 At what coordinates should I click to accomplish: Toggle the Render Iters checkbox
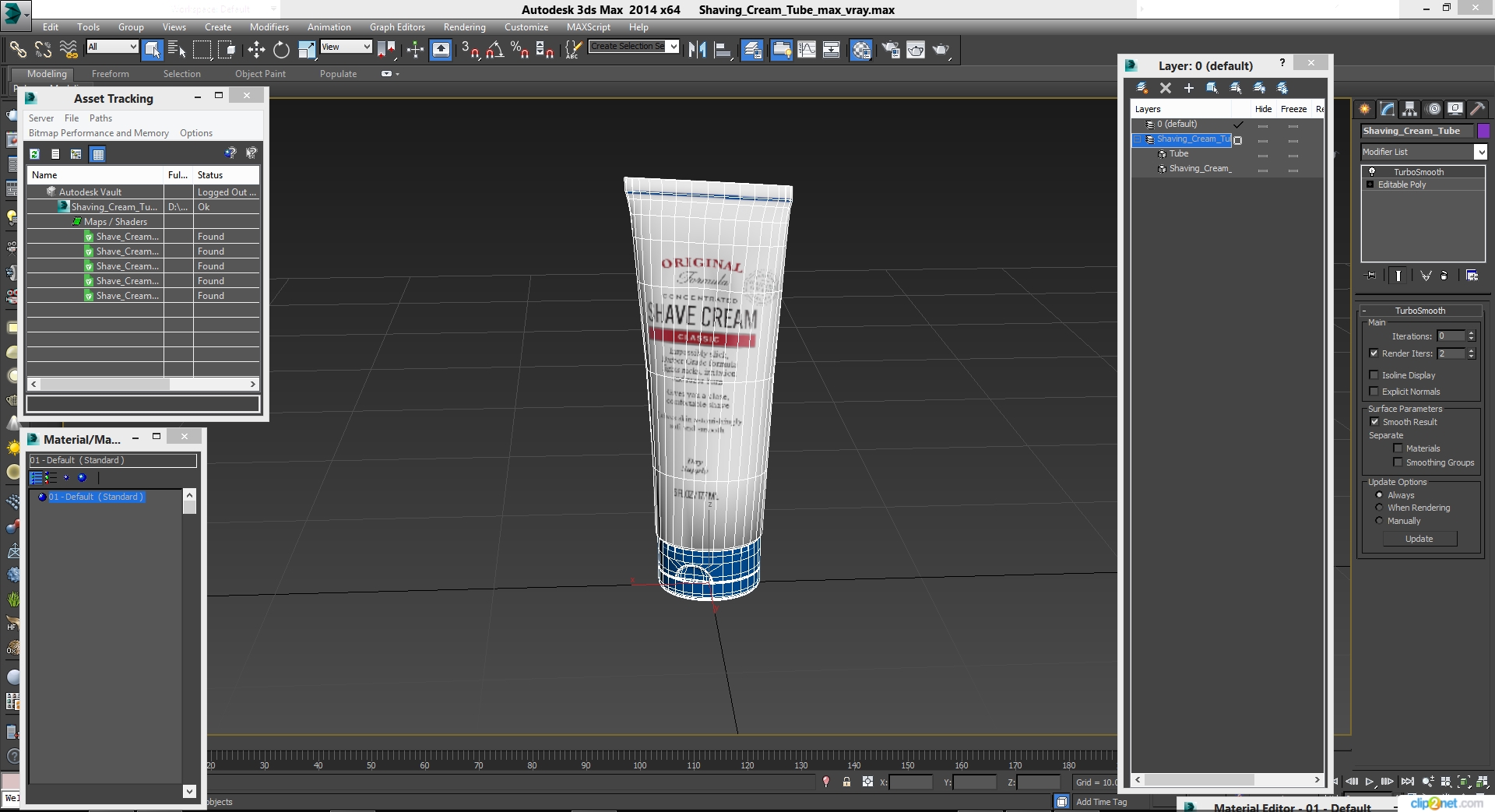pos(1374,353)
